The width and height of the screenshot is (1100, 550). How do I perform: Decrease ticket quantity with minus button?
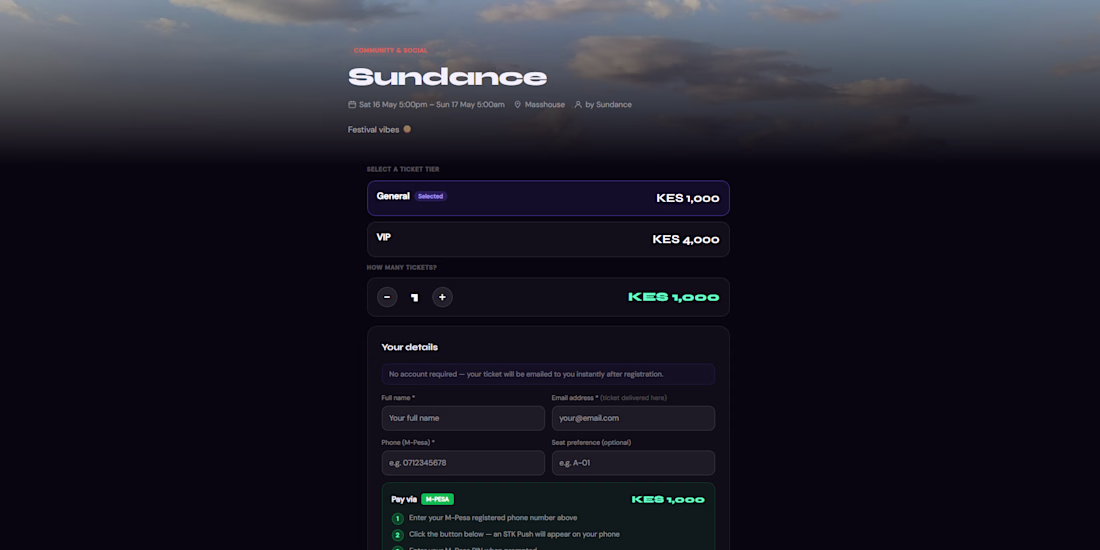click(x=387, y=297)
